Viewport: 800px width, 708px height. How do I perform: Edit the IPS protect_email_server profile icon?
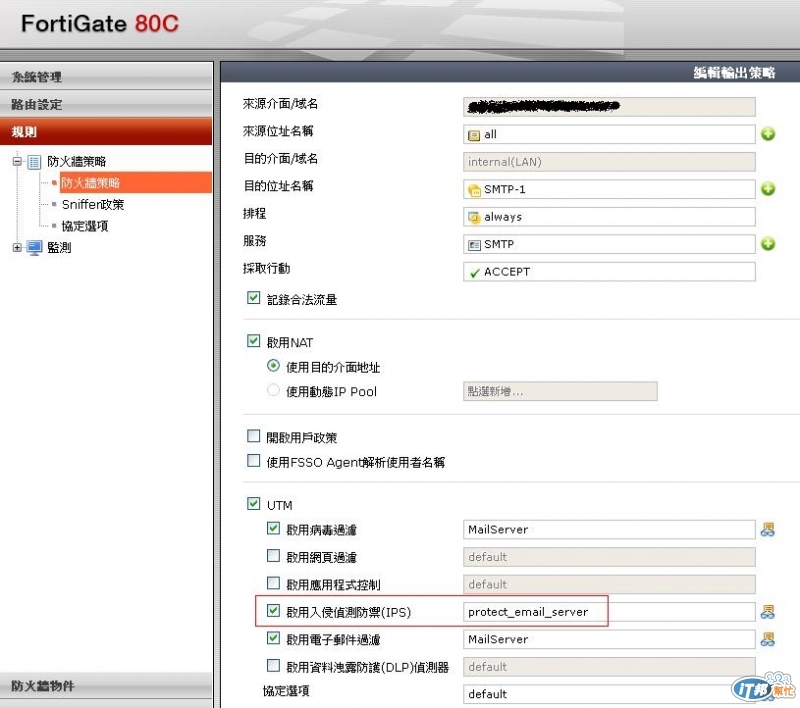(767, 612)
